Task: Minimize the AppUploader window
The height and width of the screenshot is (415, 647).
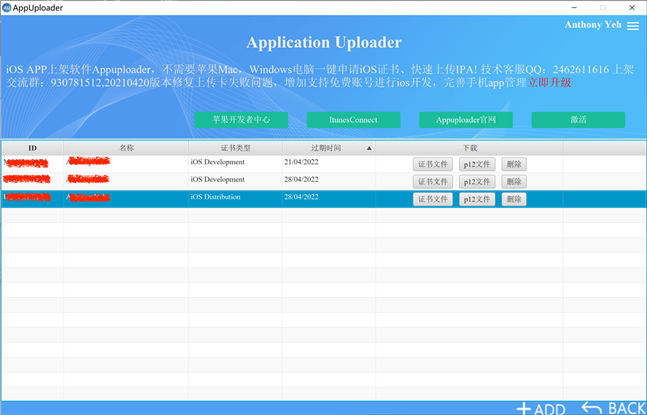Action: [574, 8]
